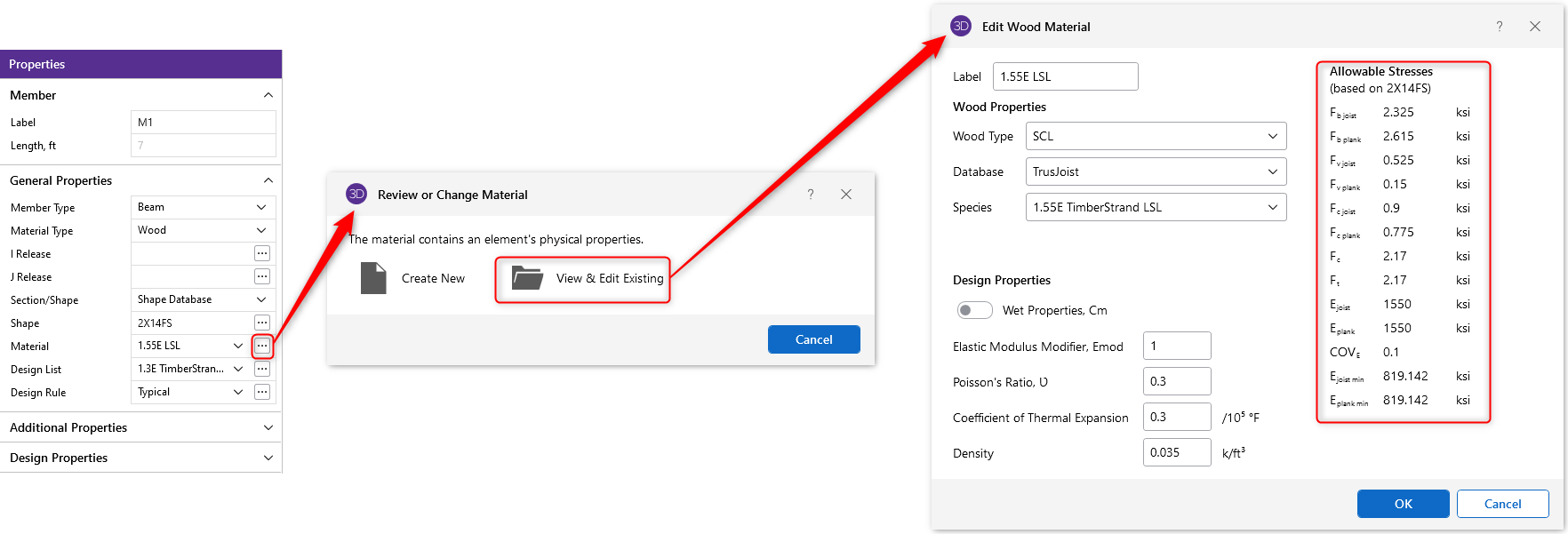The image size is (1568, 534).
Task: Open the Material ellipsis button
Action: 262,346
